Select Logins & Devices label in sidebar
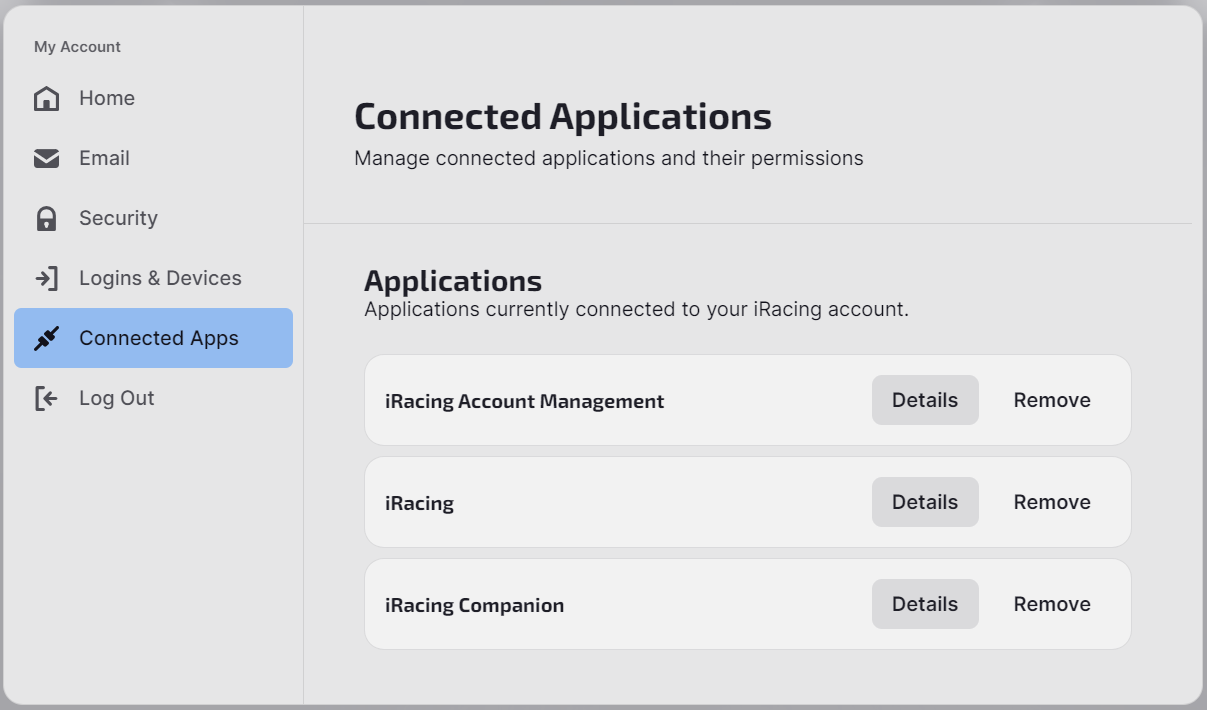The width and height of the screenshot is (1207, 710). coord(160,278)
